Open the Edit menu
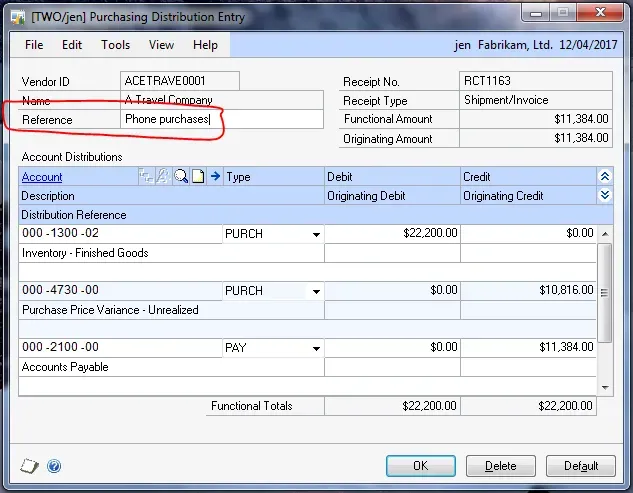Screen dimensions: 633x493 click(72, 45)
